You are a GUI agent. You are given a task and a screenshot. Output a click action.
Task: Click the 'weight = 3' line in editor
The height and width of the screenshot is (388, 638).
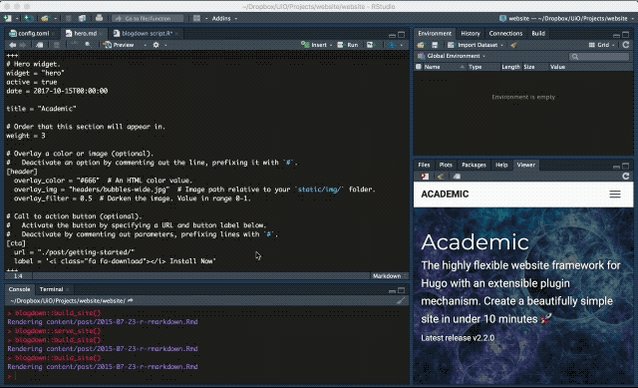(x=26, y=135)
